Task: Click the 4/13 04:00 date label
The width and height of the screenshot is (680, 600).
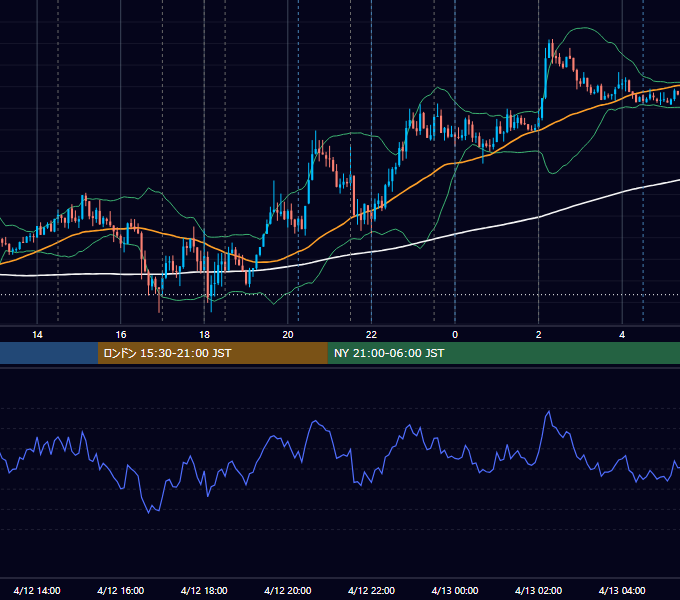Action: [x=622, y=590]
